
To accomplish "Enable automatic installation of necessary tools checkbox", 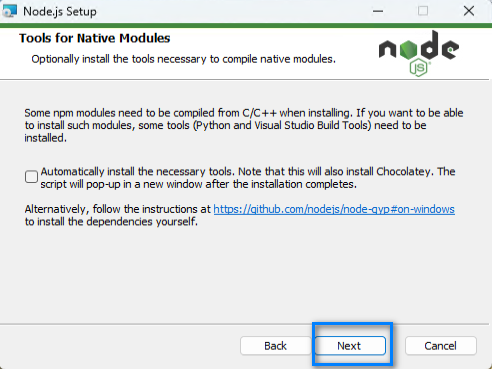I will 31,177.
